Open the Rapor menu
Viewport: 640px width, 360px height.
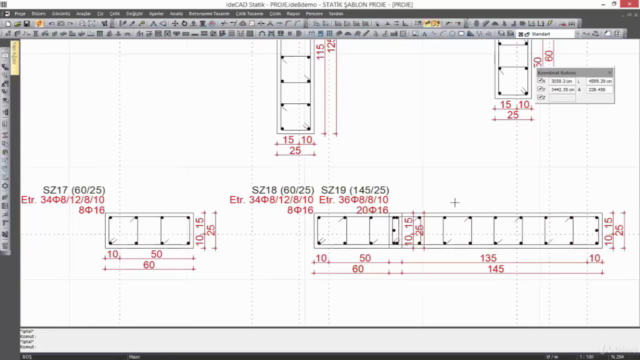pyautogui.click(x=293, y=14)
